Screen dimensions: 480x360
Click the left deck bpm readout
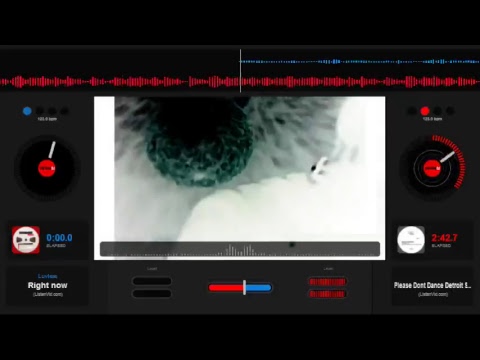47,119
